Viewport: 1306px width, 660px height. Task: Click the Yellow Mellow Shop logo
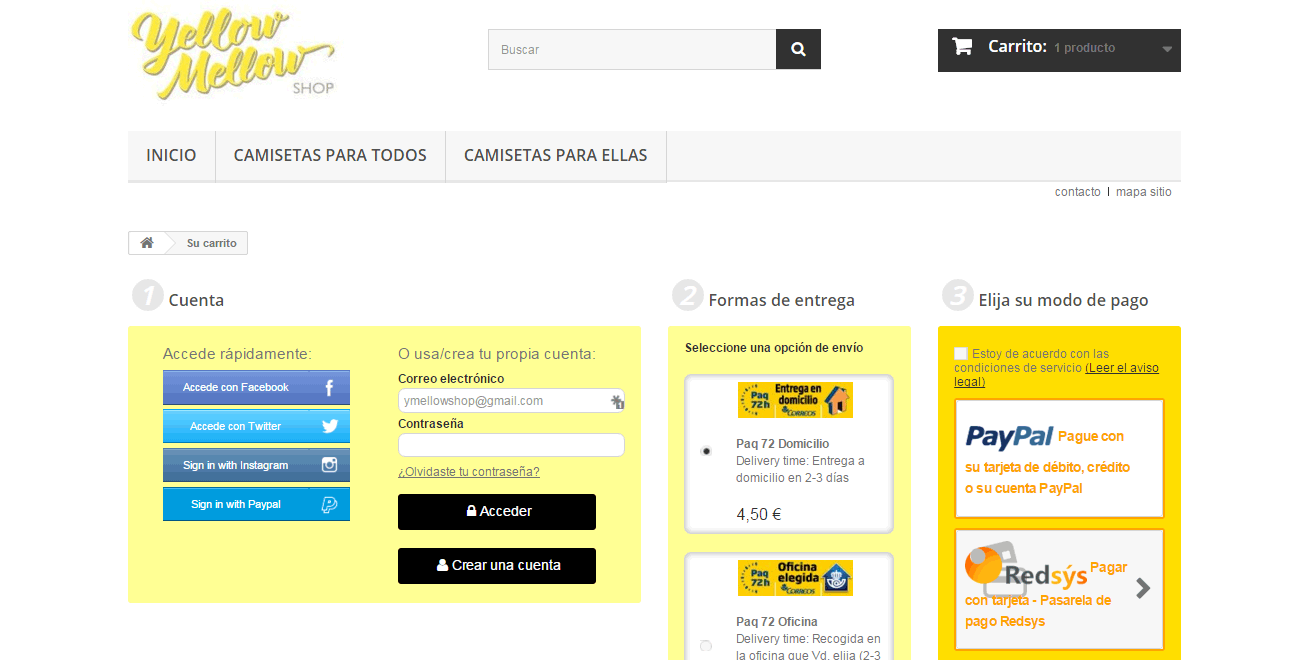tap(233, 55)
